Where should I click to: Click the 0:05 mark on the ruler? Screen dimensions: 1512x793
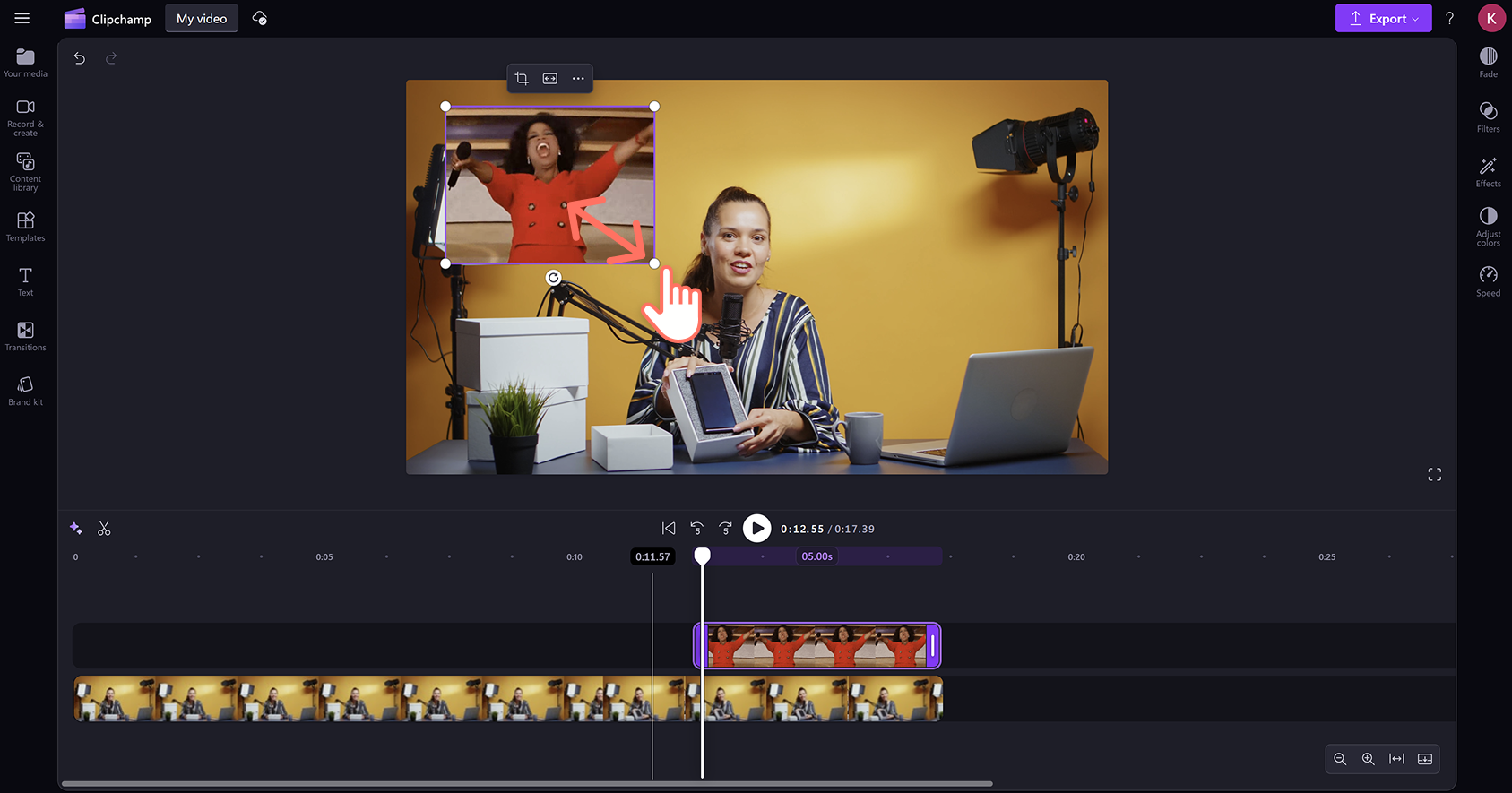324,557
